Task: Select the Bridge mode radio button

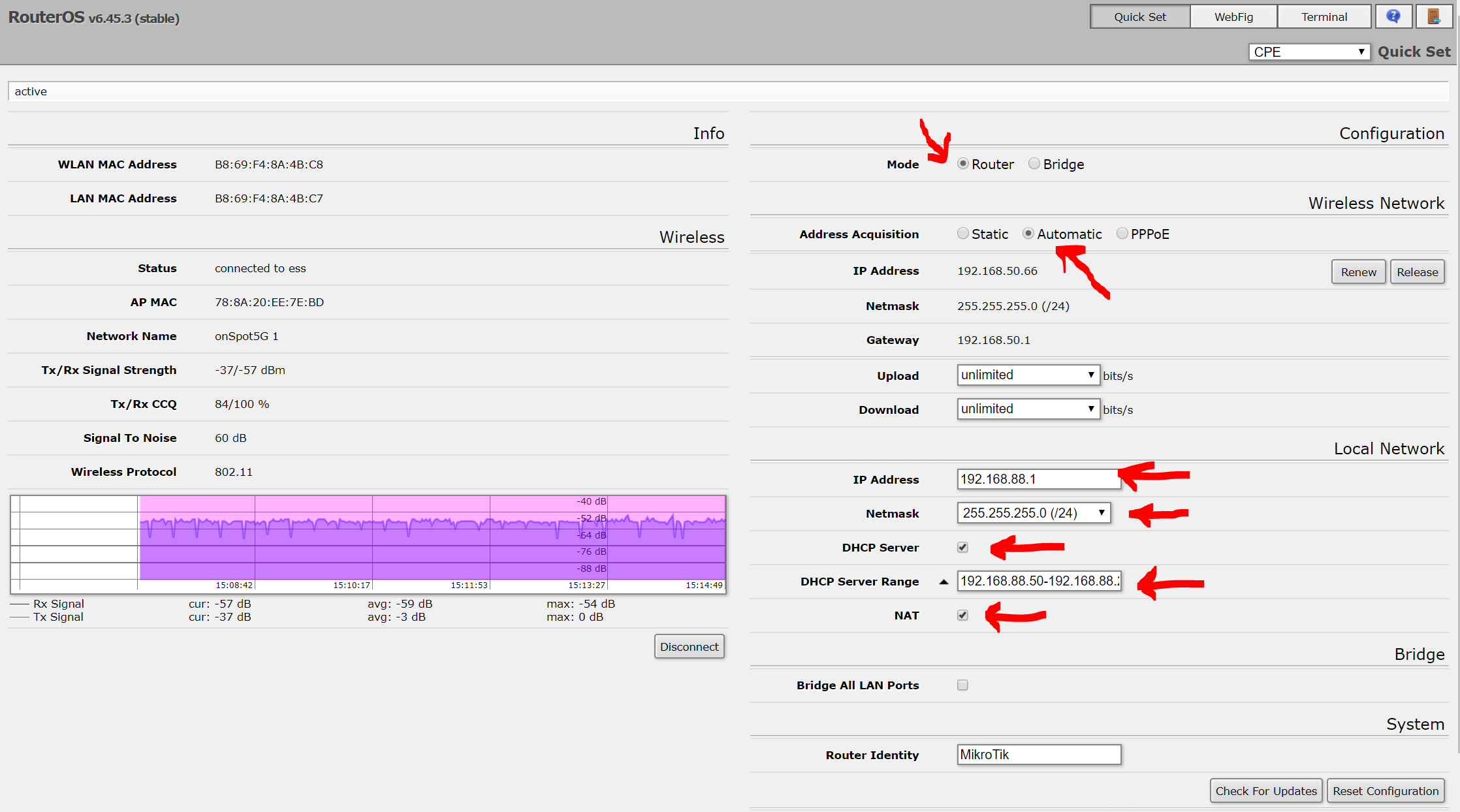Action: [x=1034, y=164]
